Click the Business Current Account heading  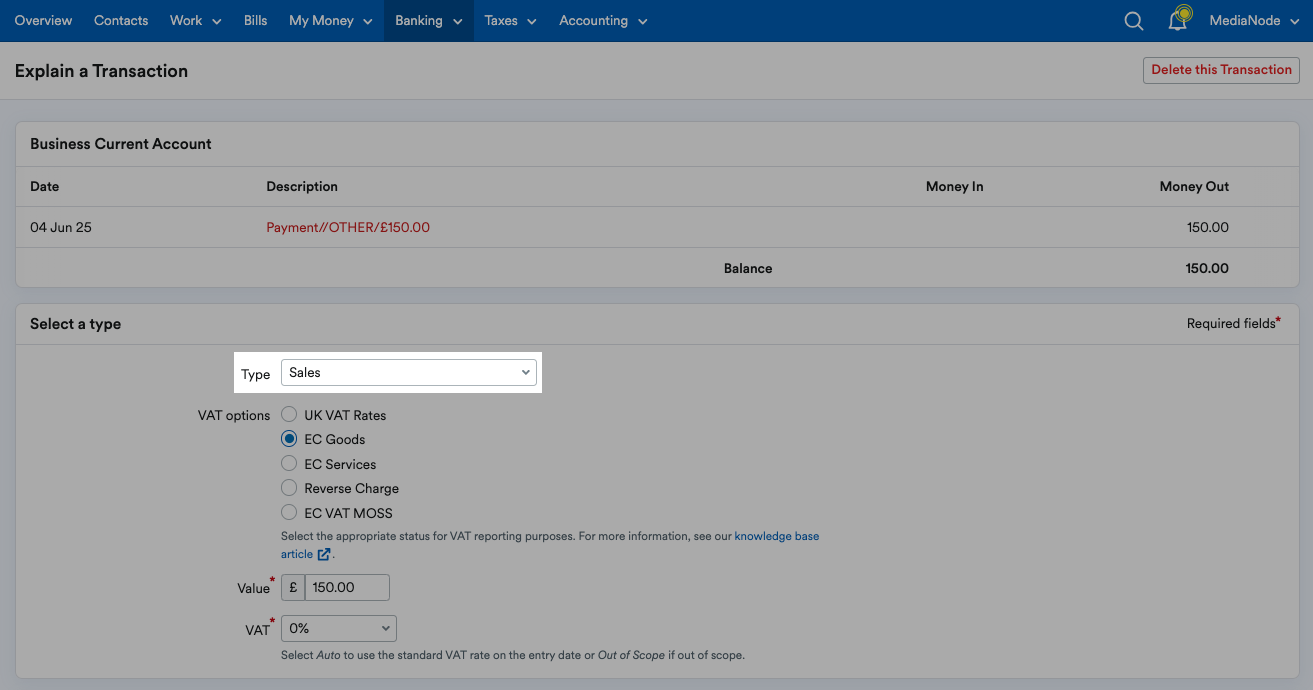tap(121, 144)
